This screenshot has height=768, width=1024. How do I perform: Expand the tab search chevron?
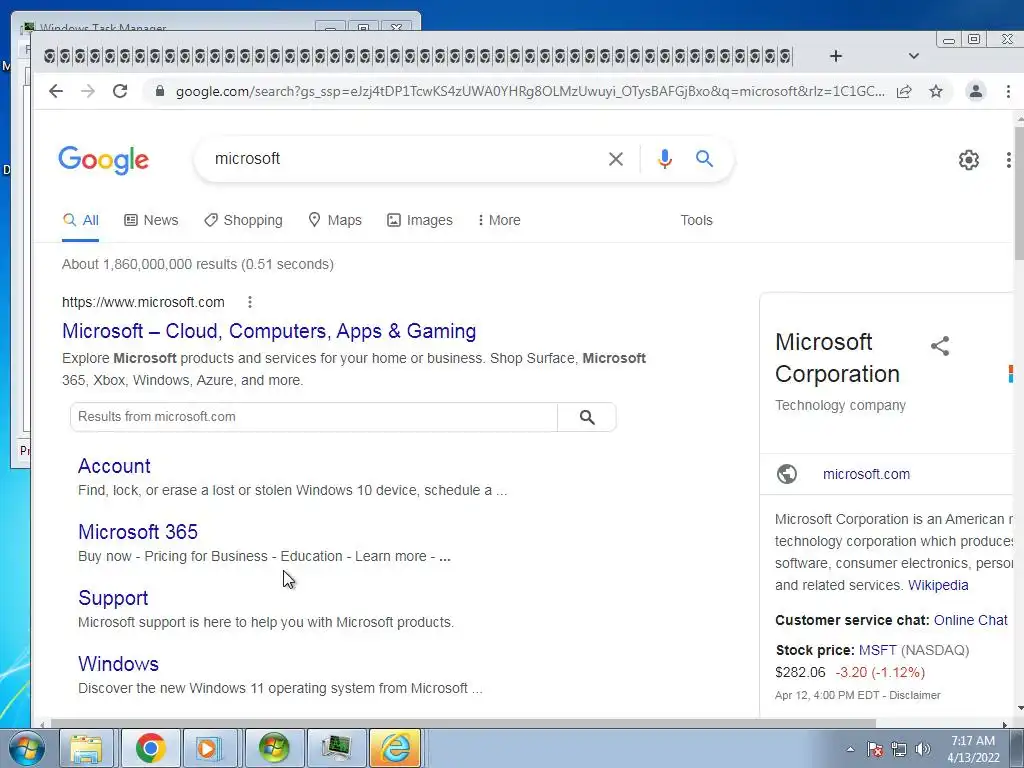click(914, 56)
